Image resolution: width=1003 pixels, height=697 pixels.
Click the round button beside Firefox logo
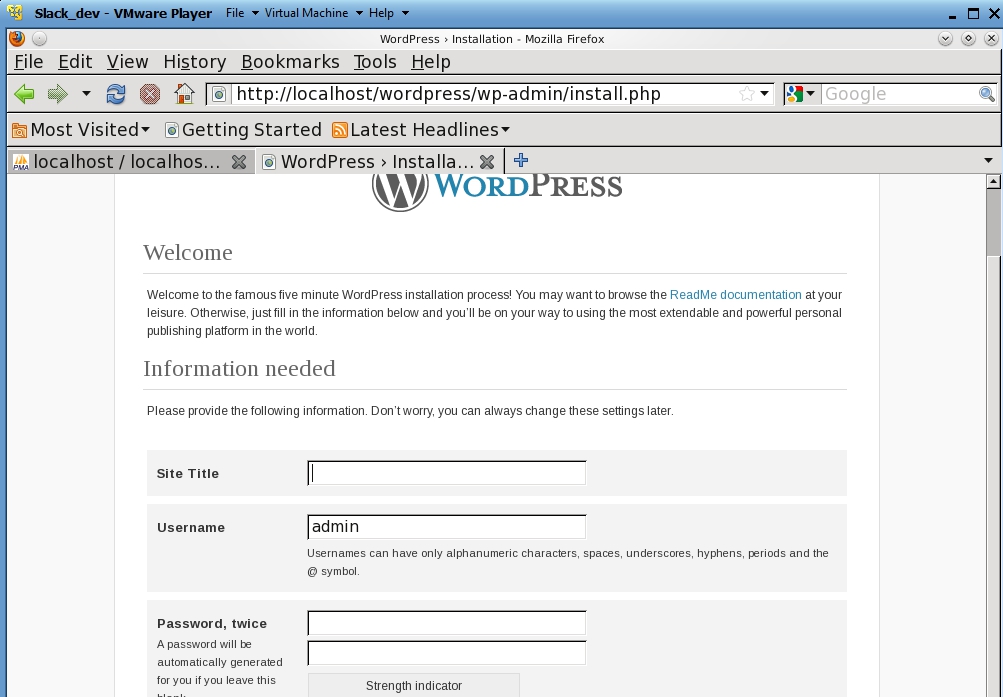pos(39,39)
